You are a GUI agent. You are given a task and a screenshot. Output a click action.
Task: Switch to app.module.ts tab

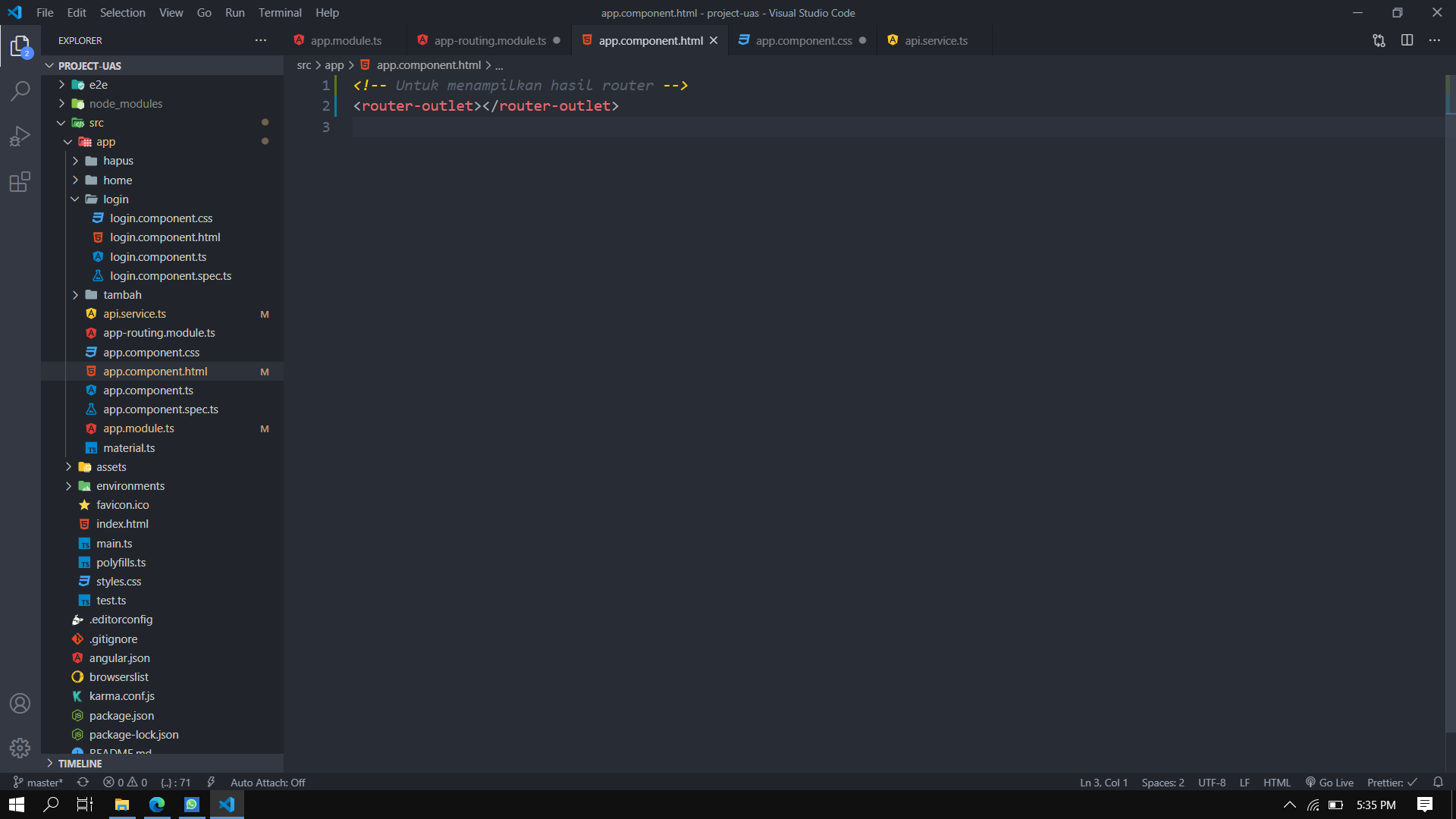(346, 40)
